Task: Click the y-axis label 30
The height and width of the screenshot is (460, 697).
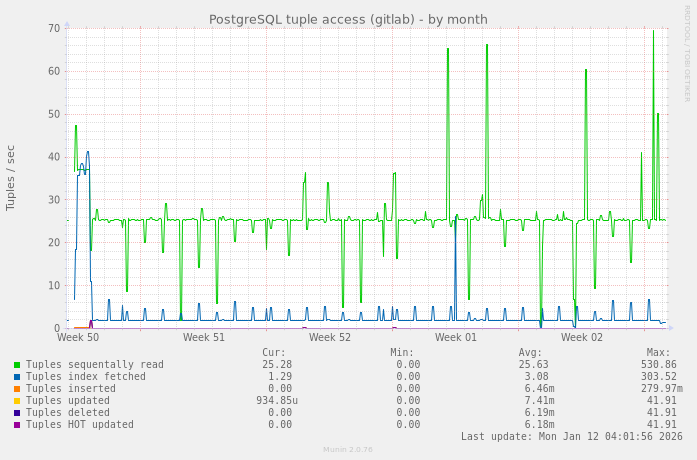Action: [x=54, y=200]
